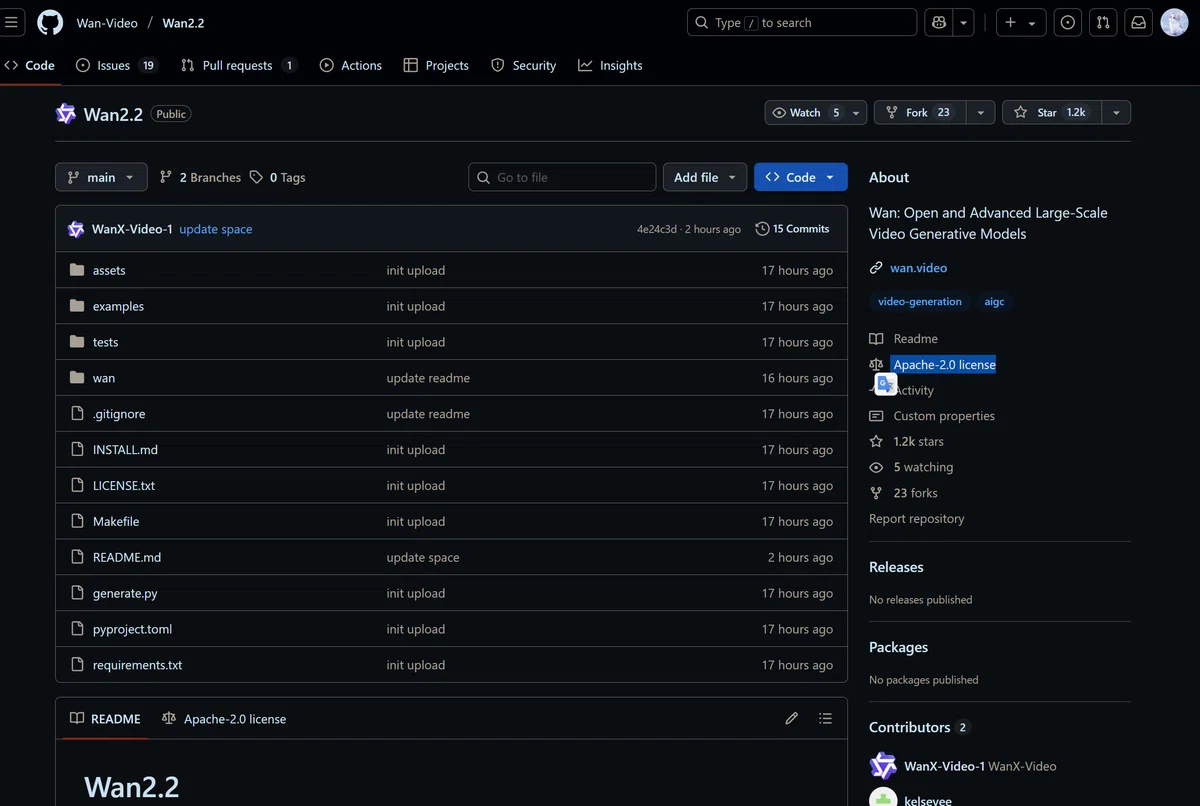Open the hamburger navigation menu
The width and height of the screenshot is (1200, 806).
click(x=12, y=22)
